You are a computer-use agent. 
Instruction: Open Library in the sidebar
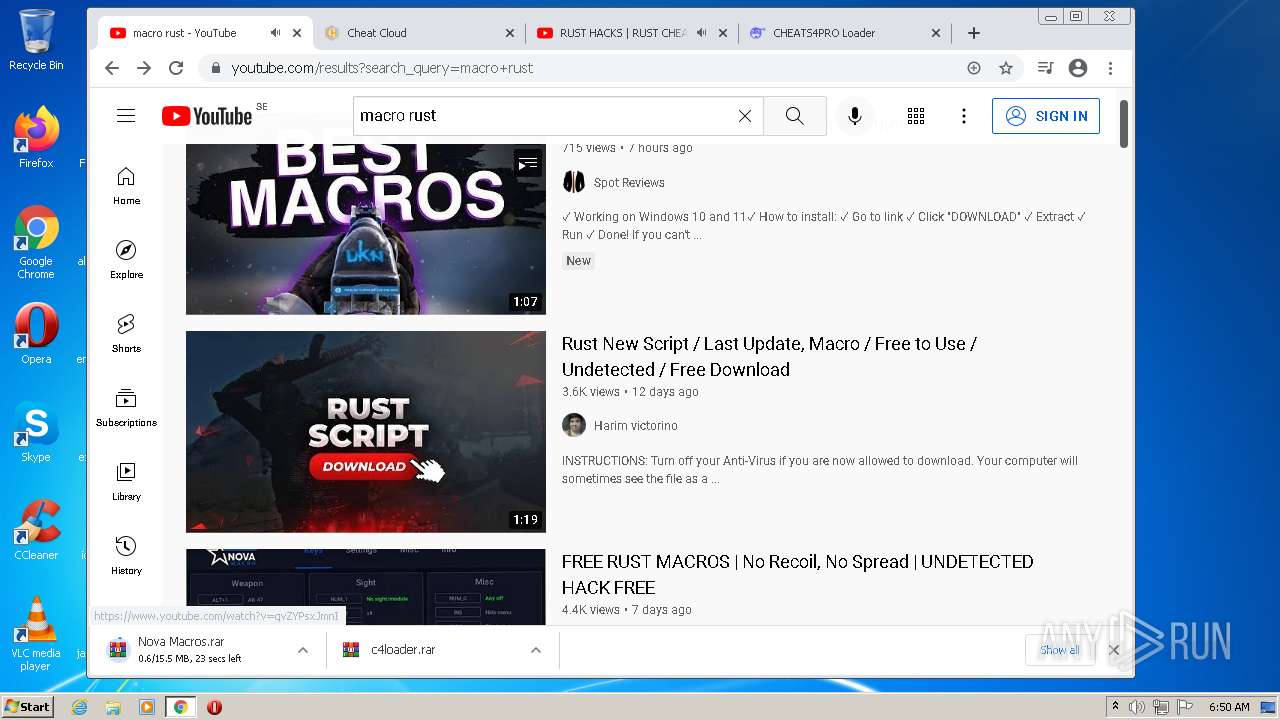point(126,482)
